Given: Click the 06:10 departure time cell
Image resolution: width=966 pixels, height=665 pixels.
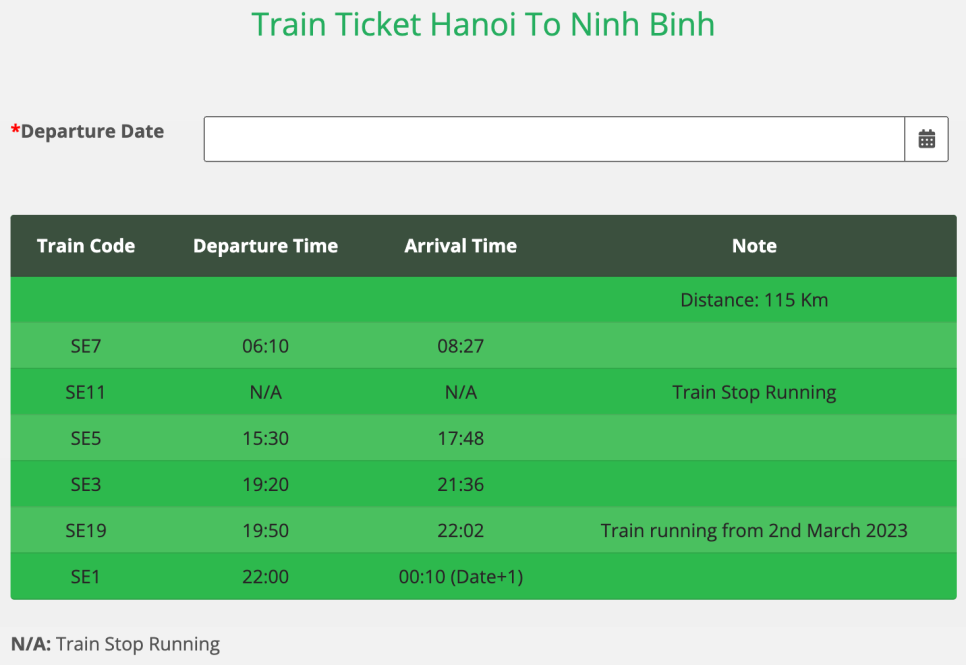Looking at the screenshot, I should pyautogui.click(x=265, y=346).
